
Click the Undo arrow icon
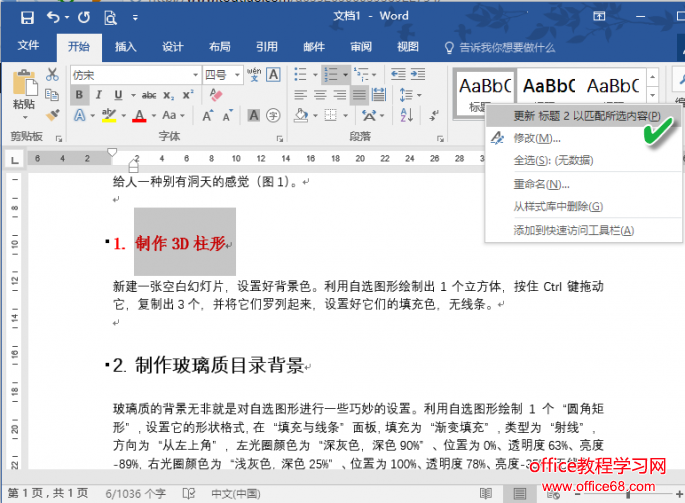pyautogui.click(x=53, y=17)
